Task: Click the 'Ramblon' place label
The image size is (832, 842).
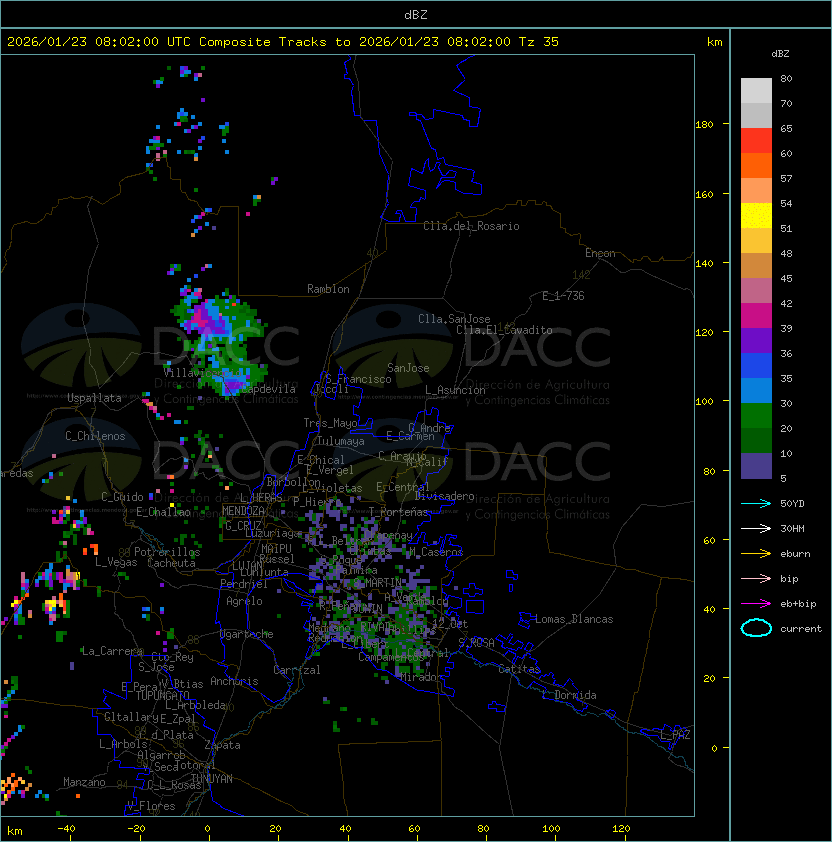Action: coord(328,289)
